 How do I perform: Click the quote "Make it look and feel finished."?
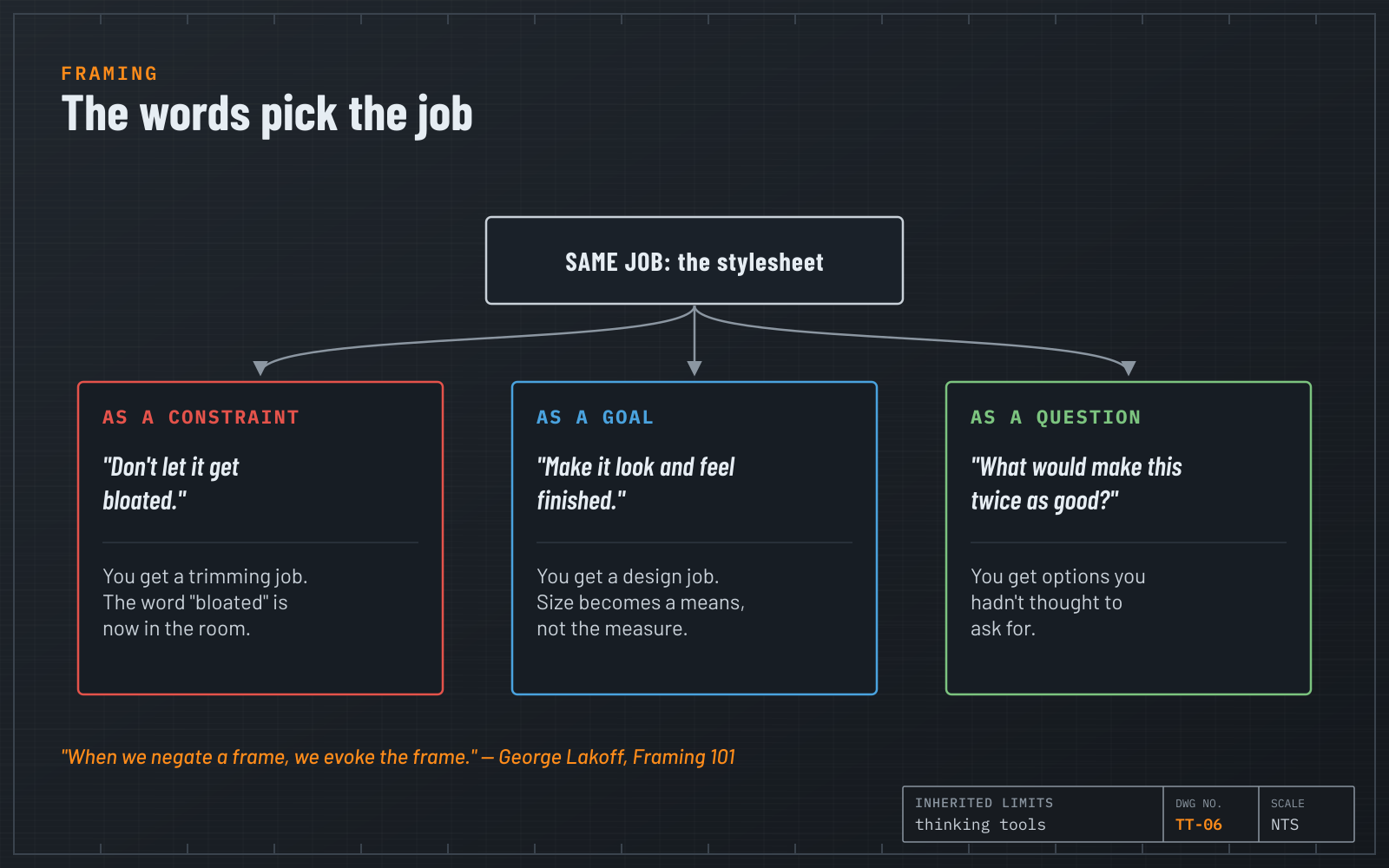[x=635, y=483]
